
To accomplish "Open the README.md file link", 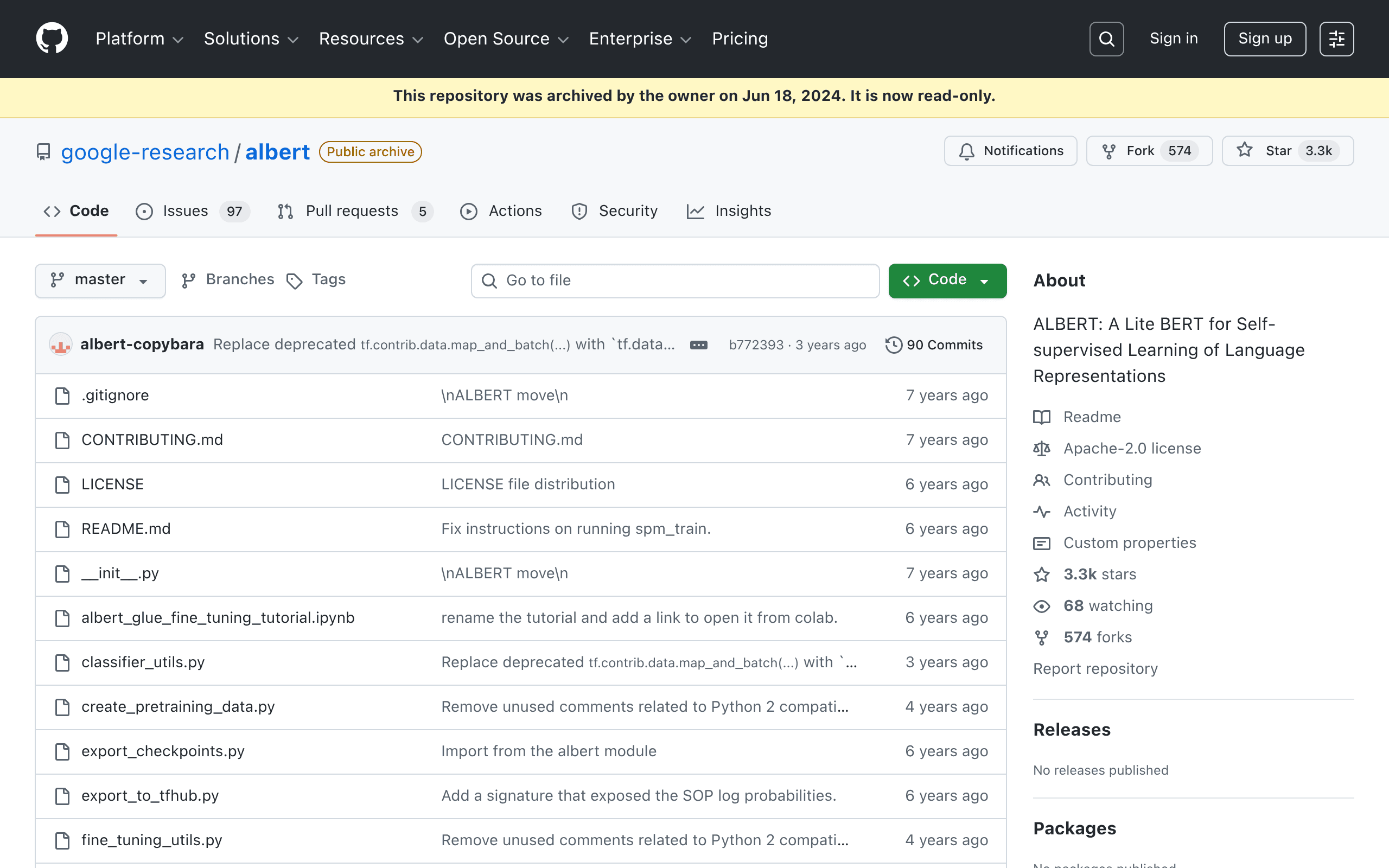I will (x=126, y=529).
